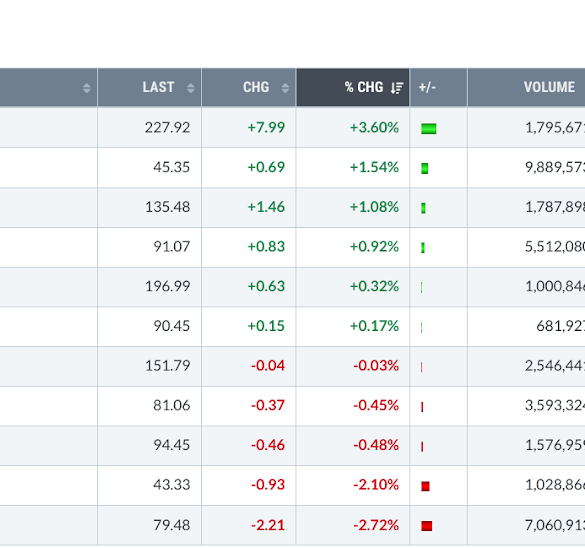Click the CHG header label text
The height and width of the screenshot is (548, 585).
tap(256, 87)
